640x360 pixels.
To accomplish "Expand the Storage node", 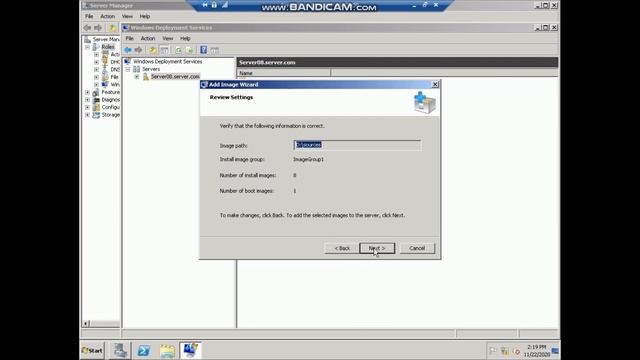I will [x=87, y=115].
